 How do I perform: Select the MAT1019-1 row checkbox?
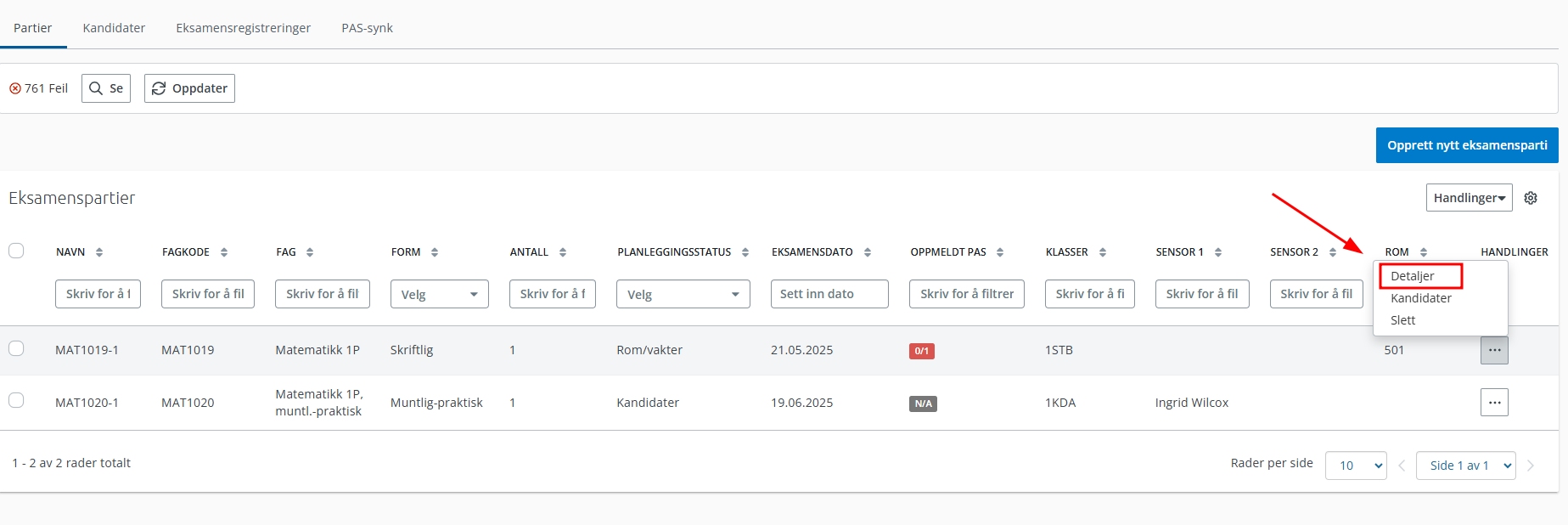(x=16, y=348)
